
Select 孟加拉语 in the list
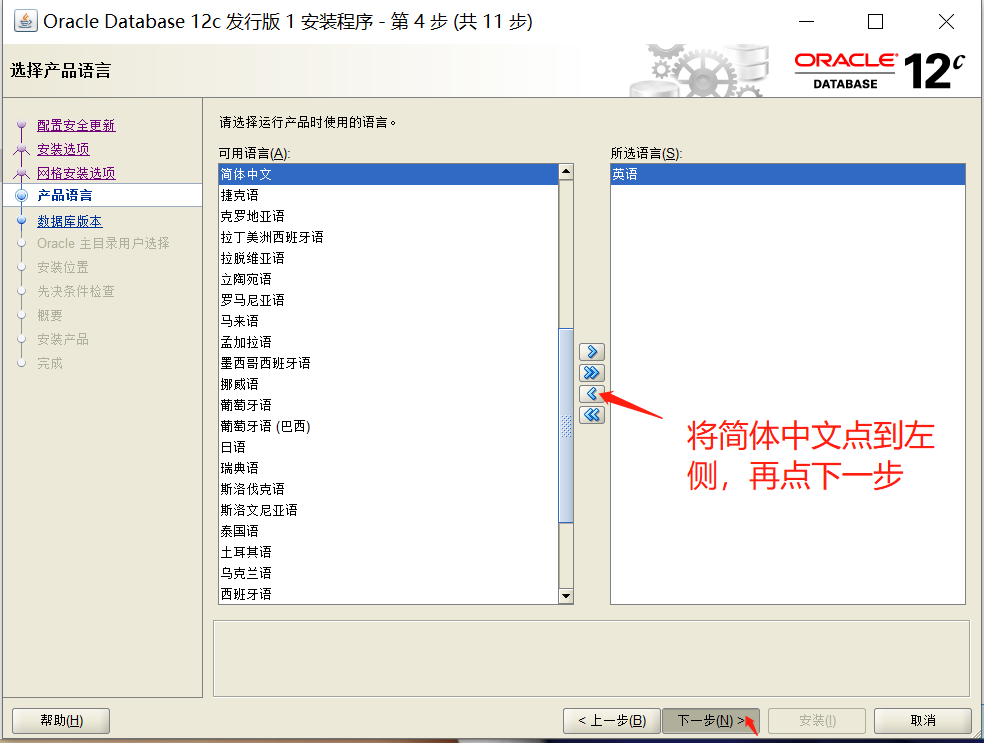(x=388, y=343)
